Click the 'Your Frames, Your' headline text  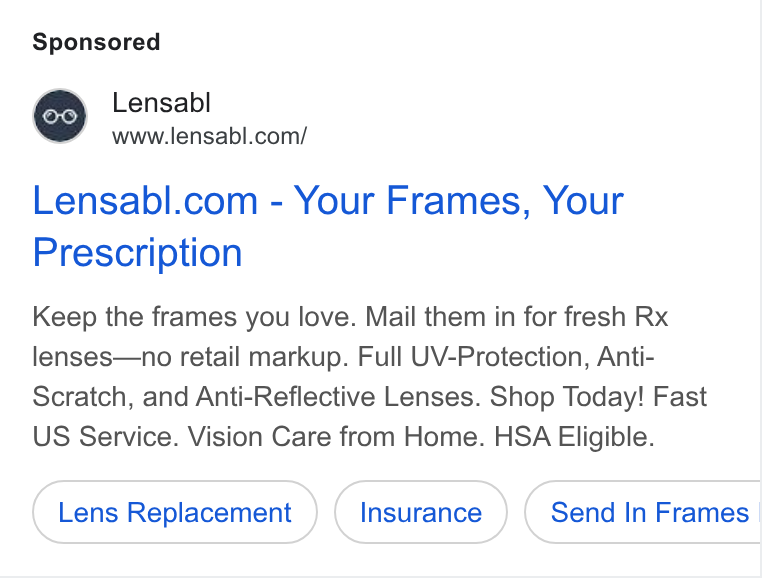point(459,200)
